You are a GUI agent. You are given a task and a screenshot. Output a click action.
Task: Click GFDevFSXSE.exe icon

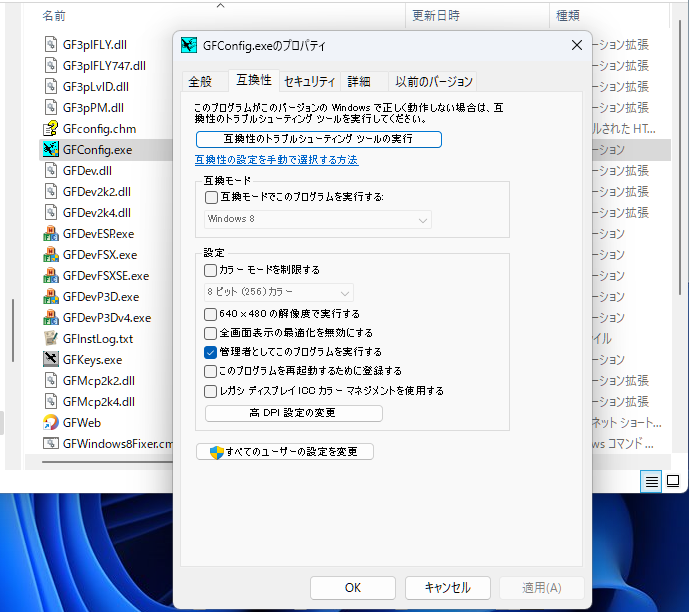click(51, 276)
